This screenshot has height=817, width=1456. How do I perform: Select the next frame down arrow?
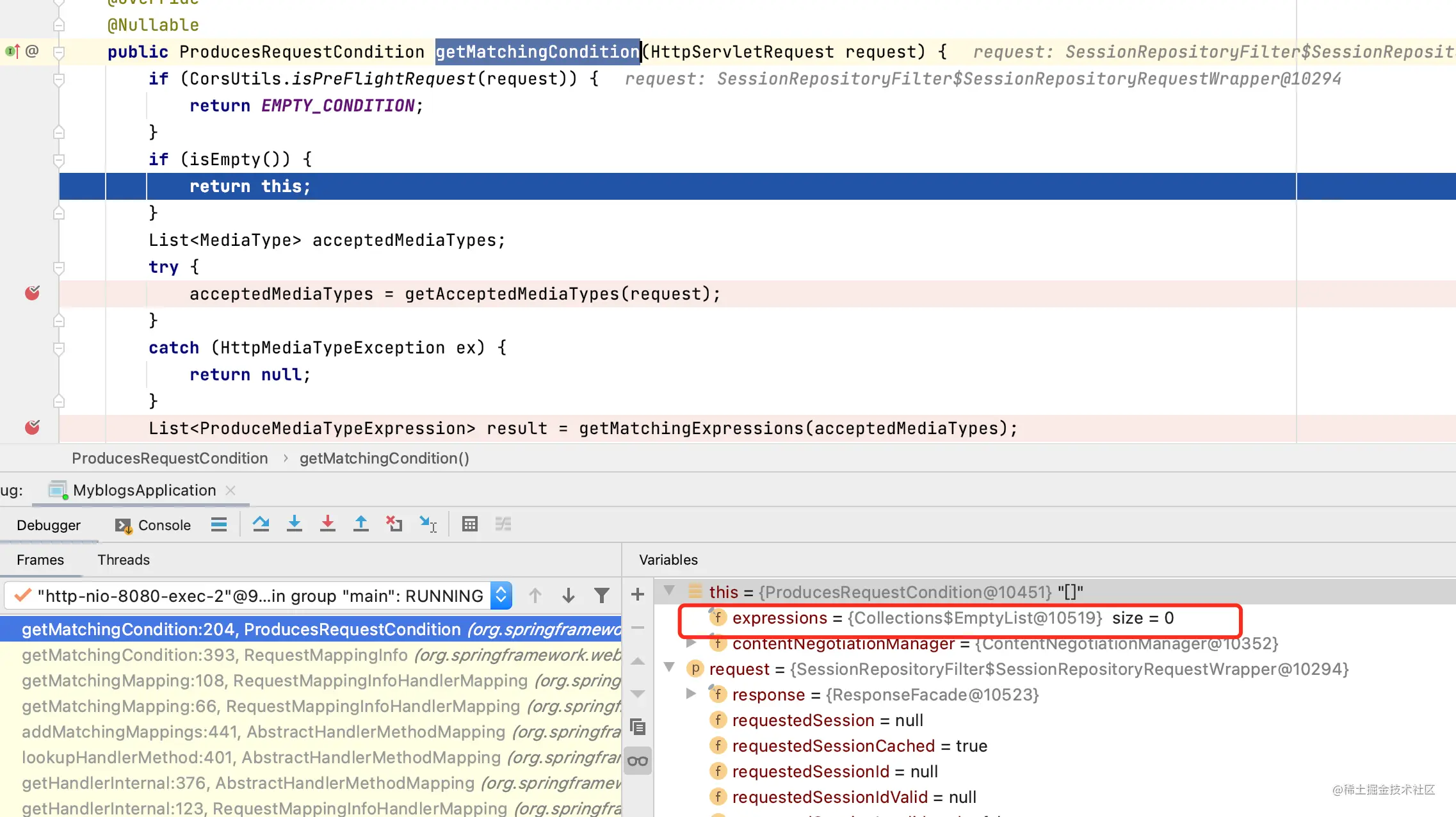tap(569, 596)
